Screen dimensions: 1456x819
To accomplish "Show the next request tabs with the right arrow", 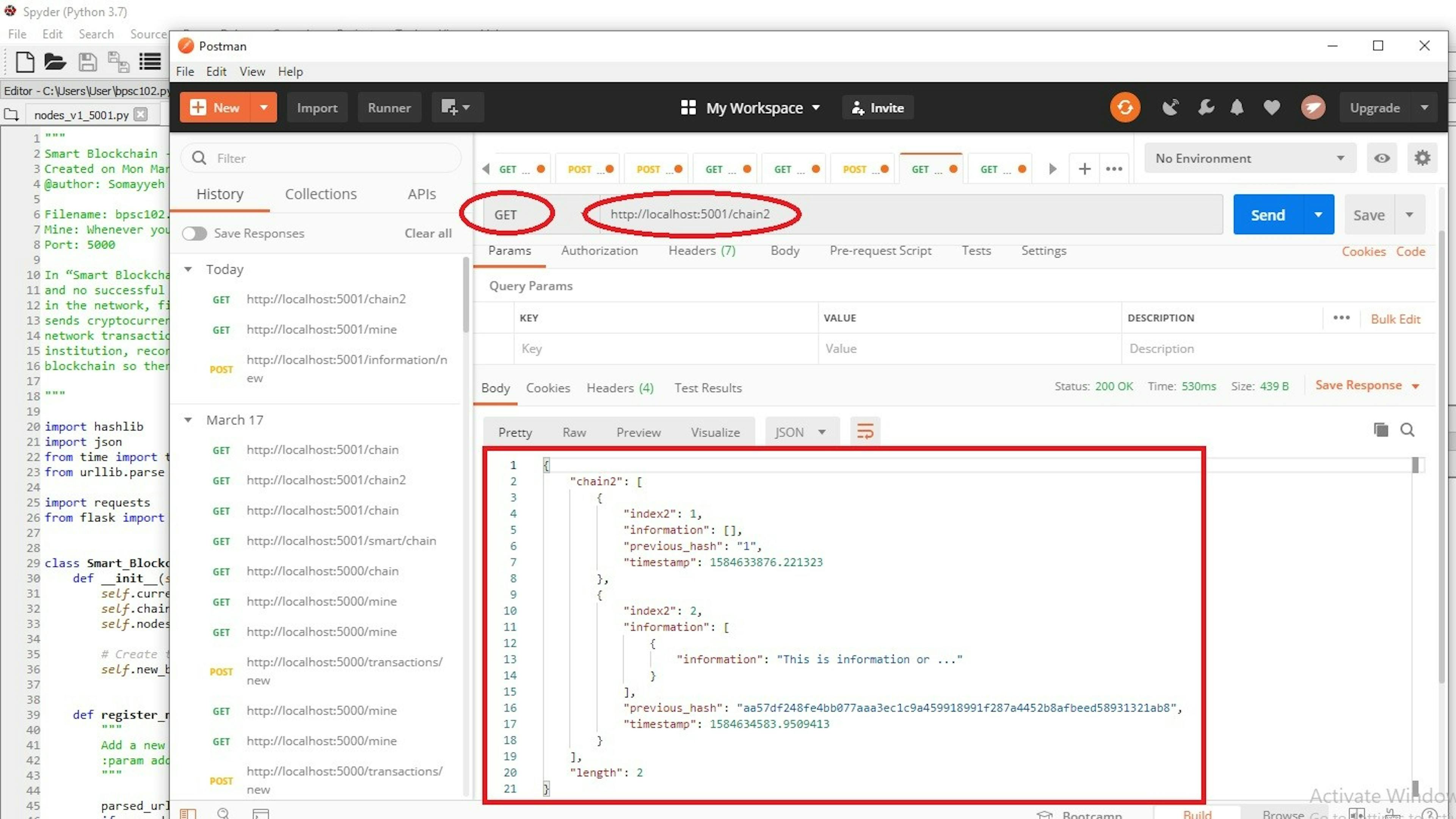I will (1052, 169).
